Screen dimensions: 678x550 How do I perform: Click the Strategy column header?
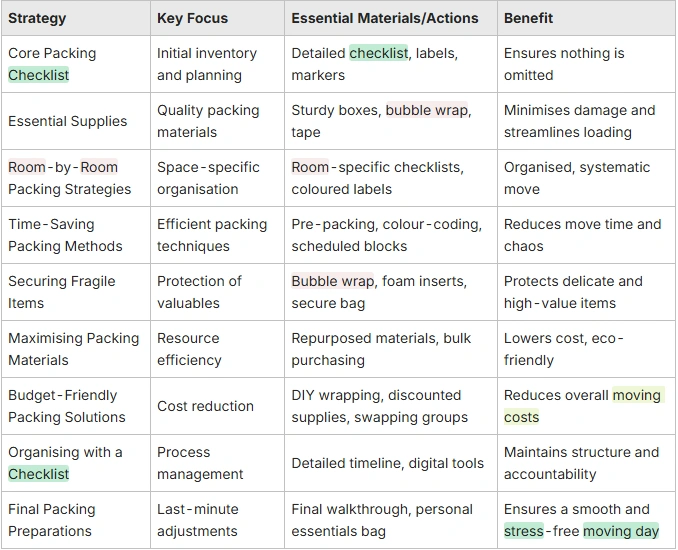37,18
